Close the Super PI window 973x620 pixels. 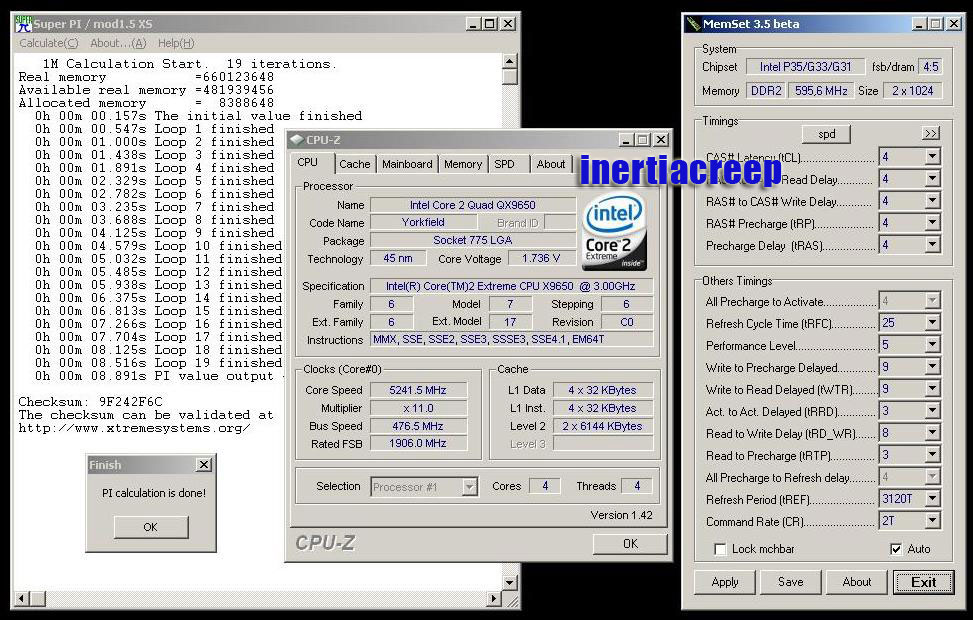click(x=508, y=24)
